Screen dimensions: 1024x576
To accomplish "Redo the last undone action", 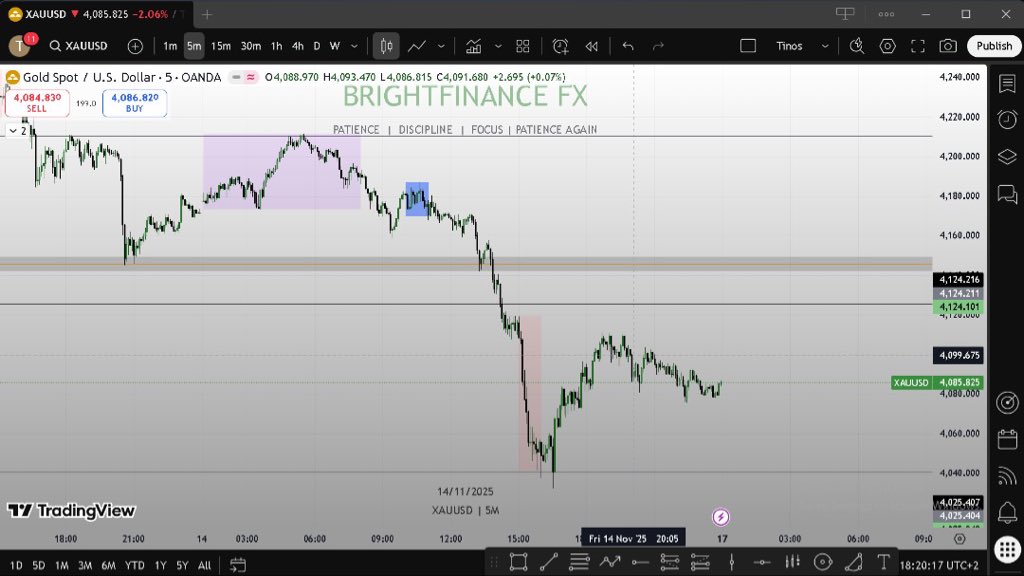I will (x=658, y=46).
